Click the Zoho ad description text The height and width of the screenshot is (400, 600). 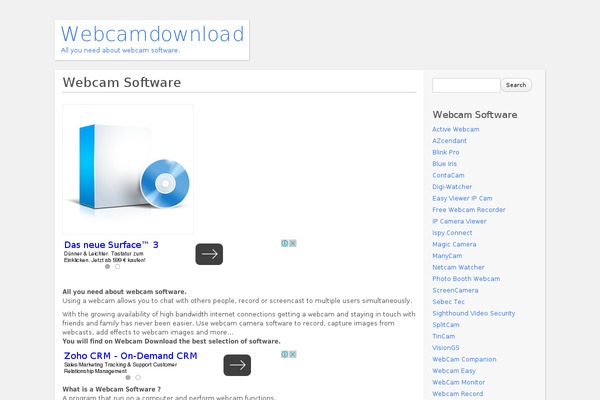(x=120, y=368)
